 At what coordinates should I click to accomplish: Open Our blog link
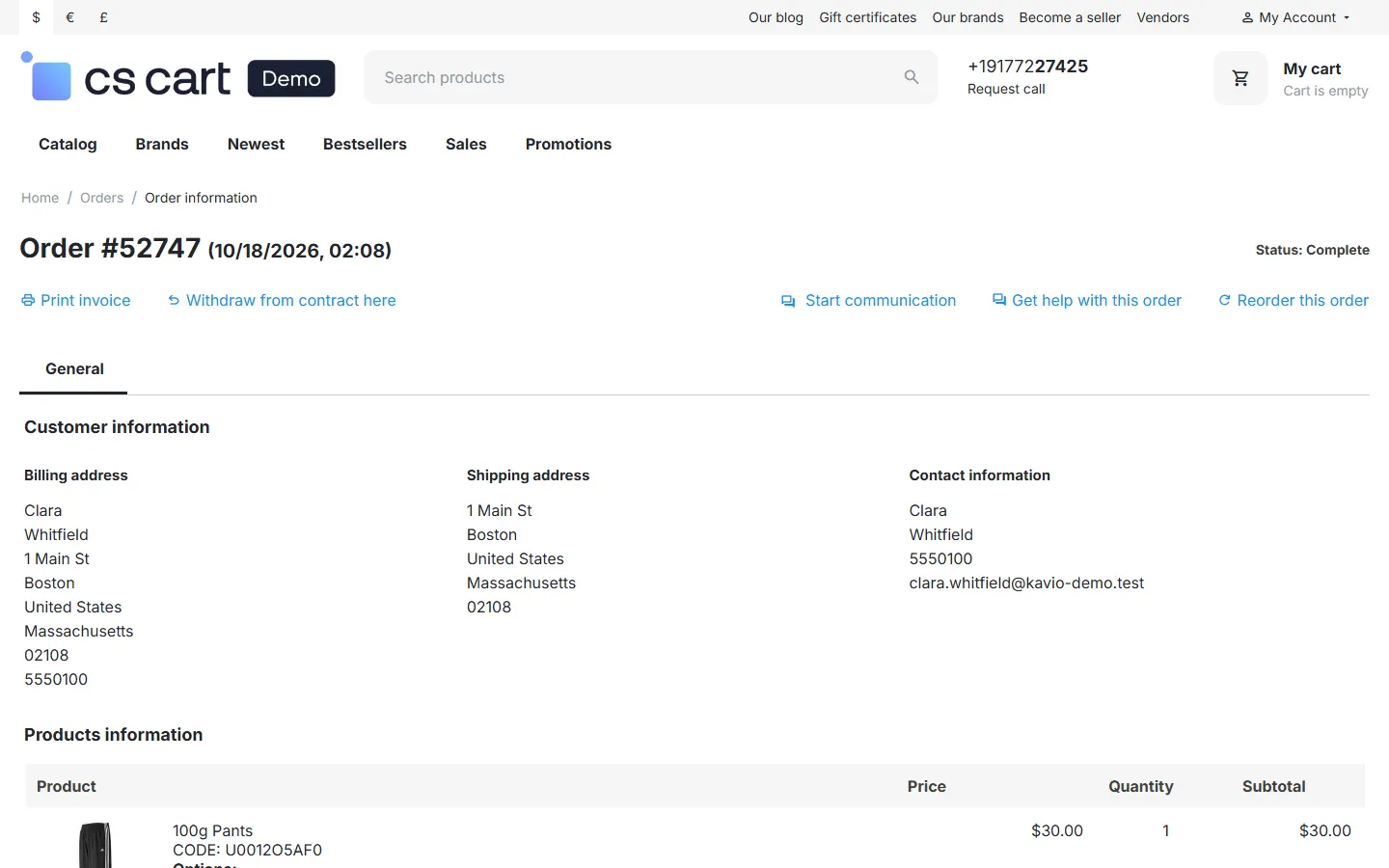(x=776, y=17)
